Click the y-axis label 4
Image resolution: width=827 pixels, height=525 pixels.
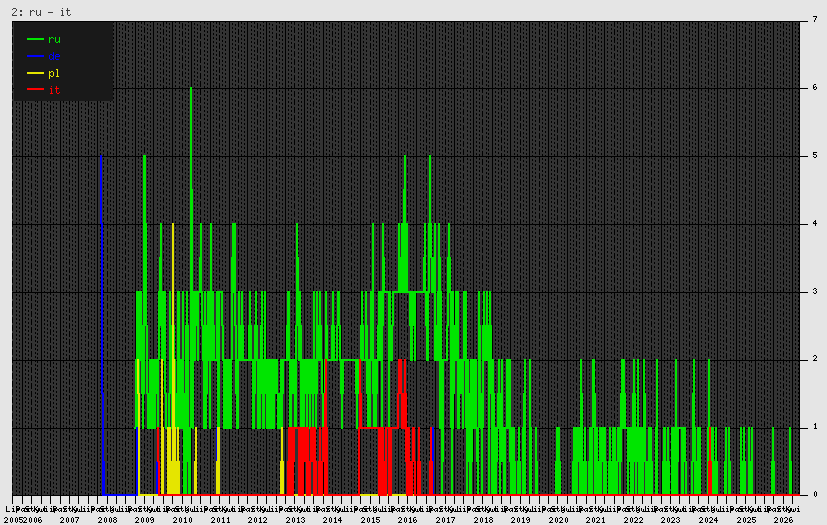pos(815,223)
